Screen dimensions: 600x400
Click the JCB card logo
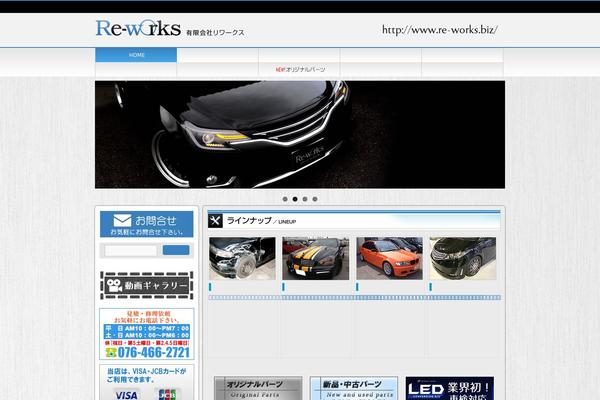click(x=168, y=394)
